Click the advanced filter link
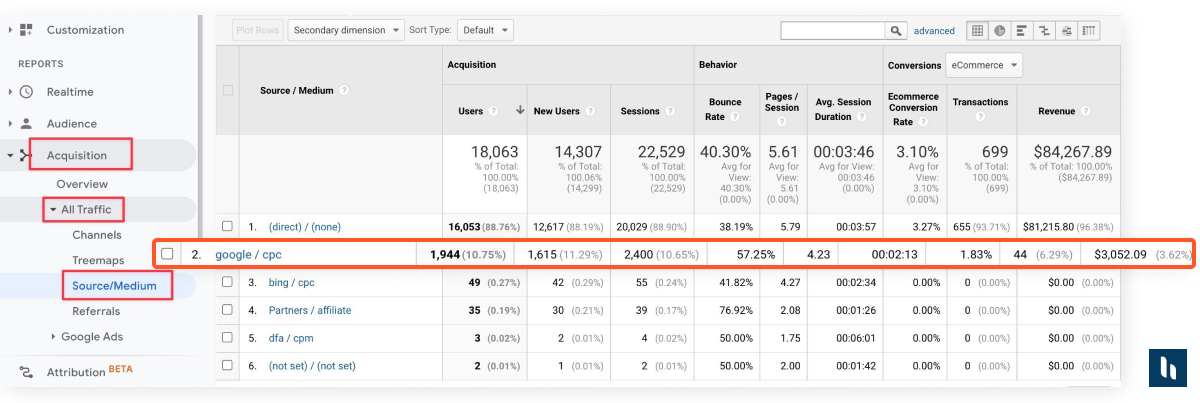This screenshot has width=1200, height=403. click(934, 31)
